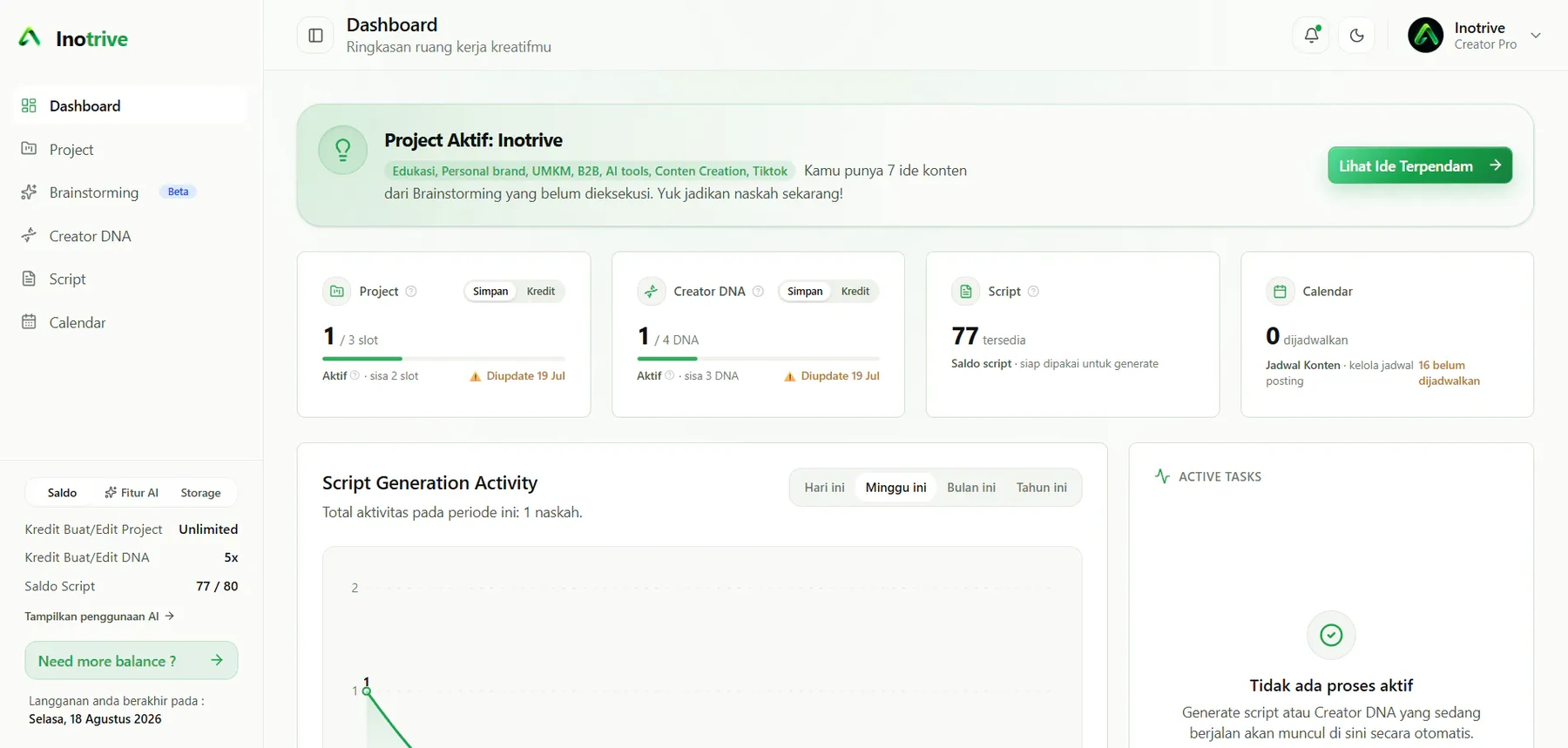Click the Creator DNA card sparkle icon

pyautogui.click(x=651, y=291)
